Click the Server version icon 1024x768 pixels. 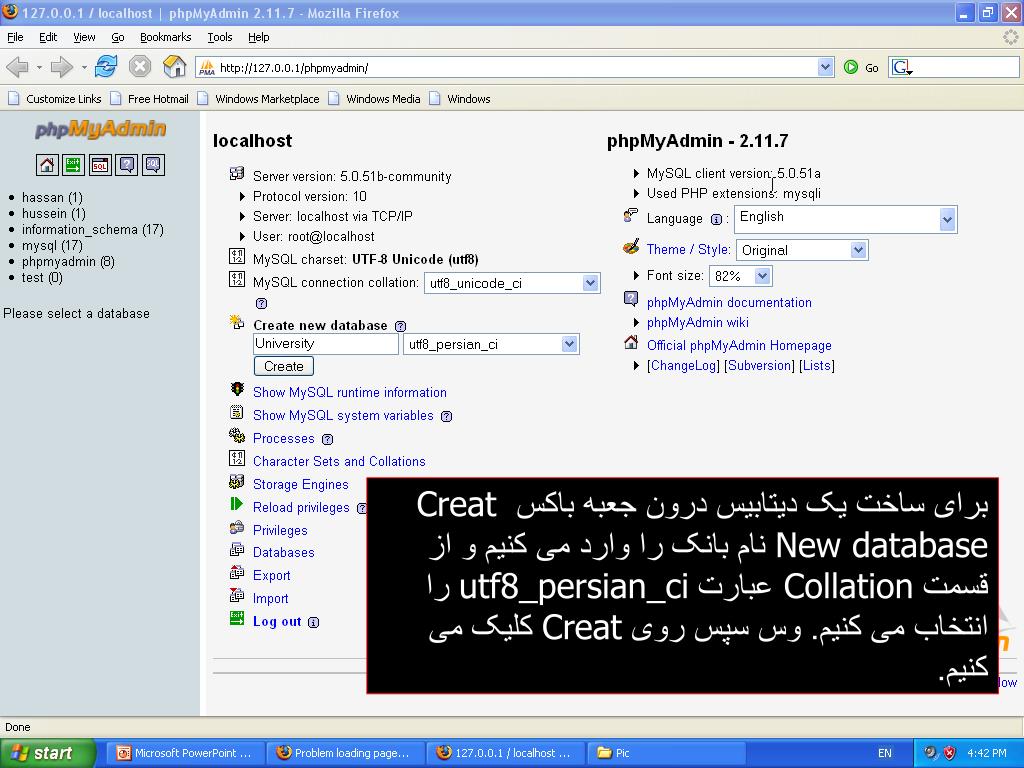236,174
